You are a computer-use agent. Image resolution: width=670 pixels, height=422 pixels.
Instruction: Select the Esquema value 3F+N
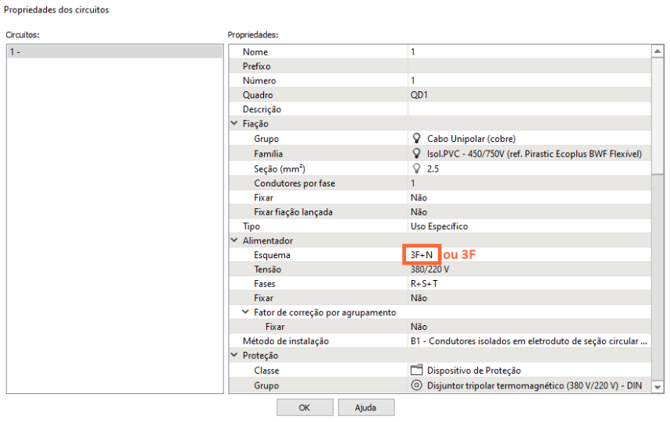[421, 255]
